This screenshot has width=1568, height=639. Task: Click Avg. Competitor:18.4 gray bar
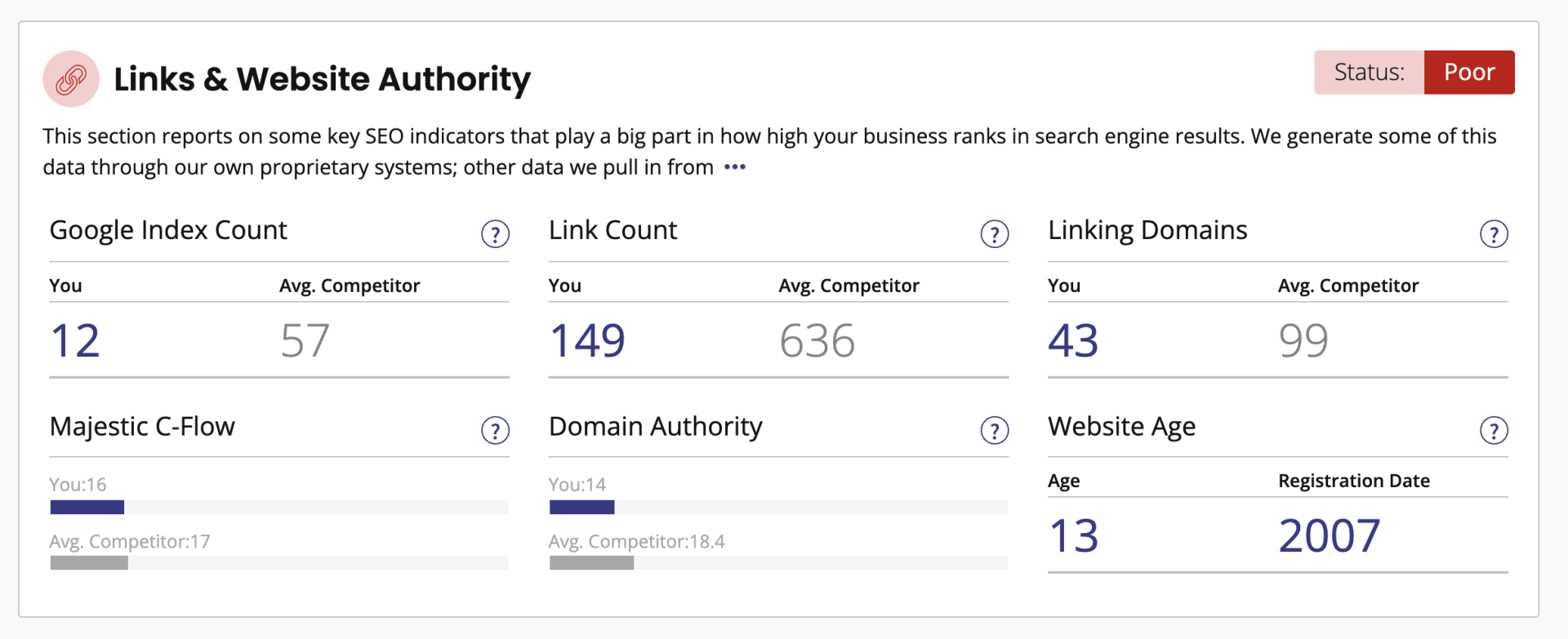(x=591, y=563)
